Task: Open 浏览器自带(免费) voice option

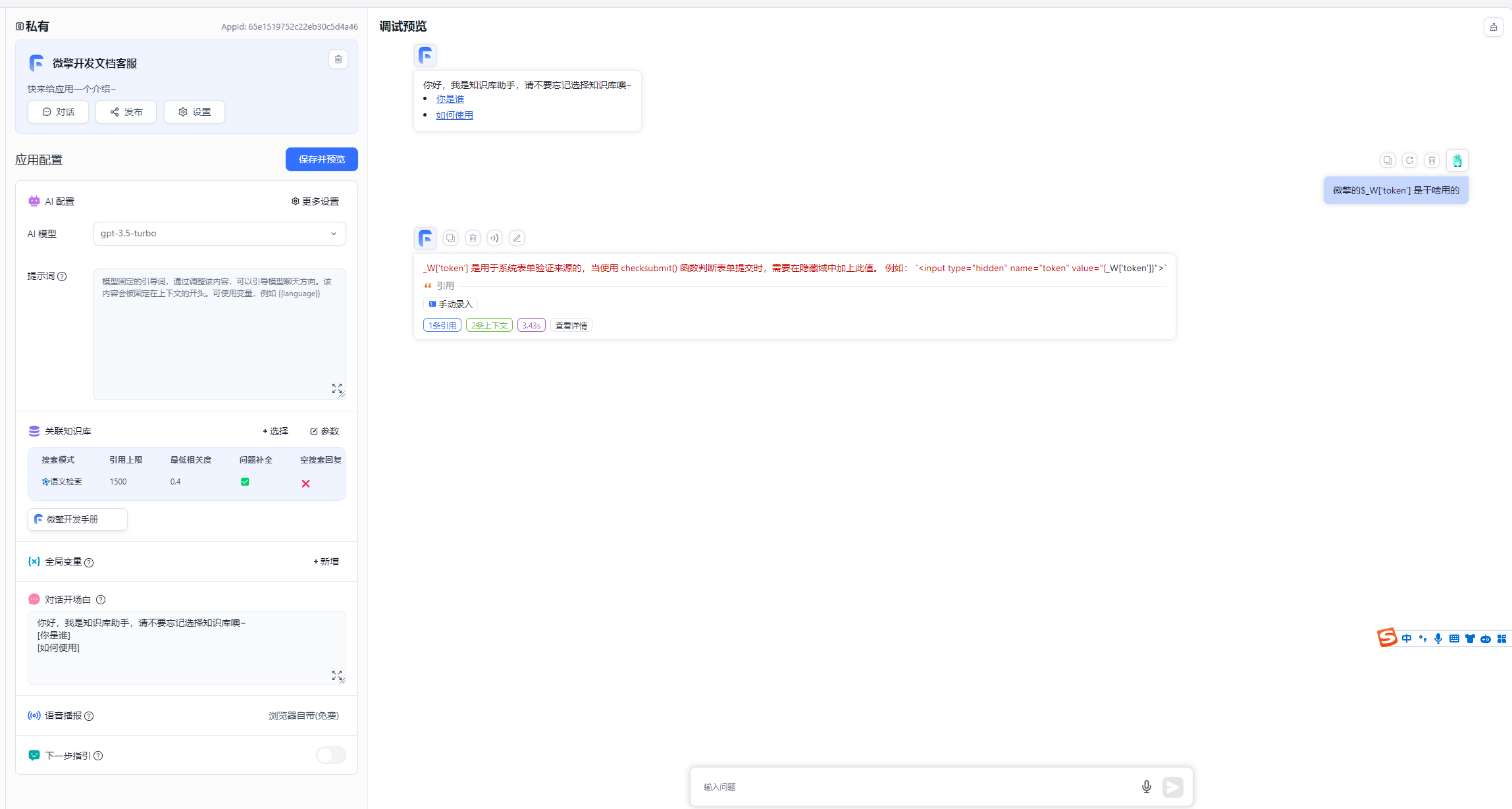Action: pyautogui.click(x=303, y=716)
